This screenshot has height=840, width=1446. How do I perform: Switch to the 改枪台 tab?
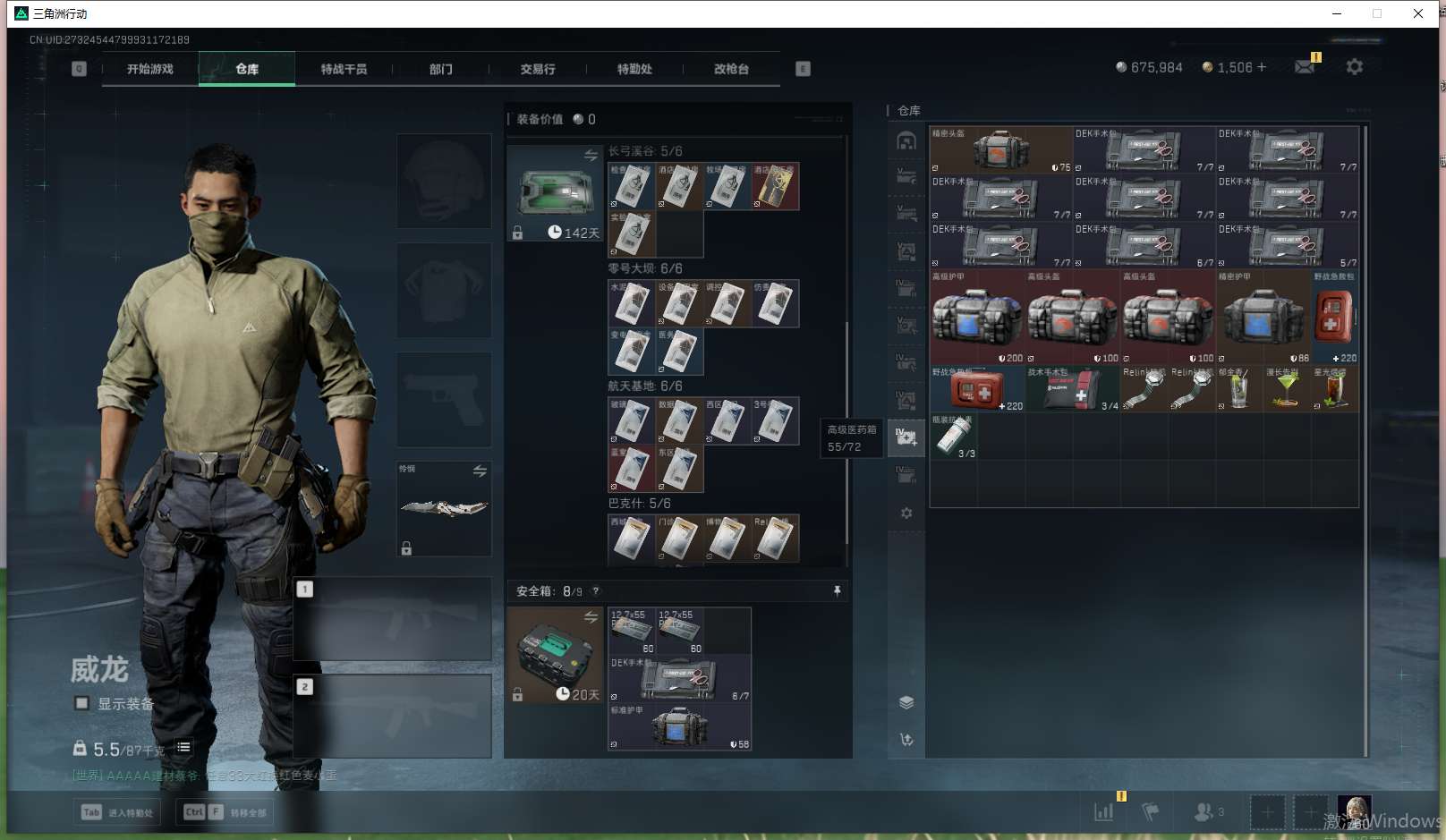[x=731, y=69]
